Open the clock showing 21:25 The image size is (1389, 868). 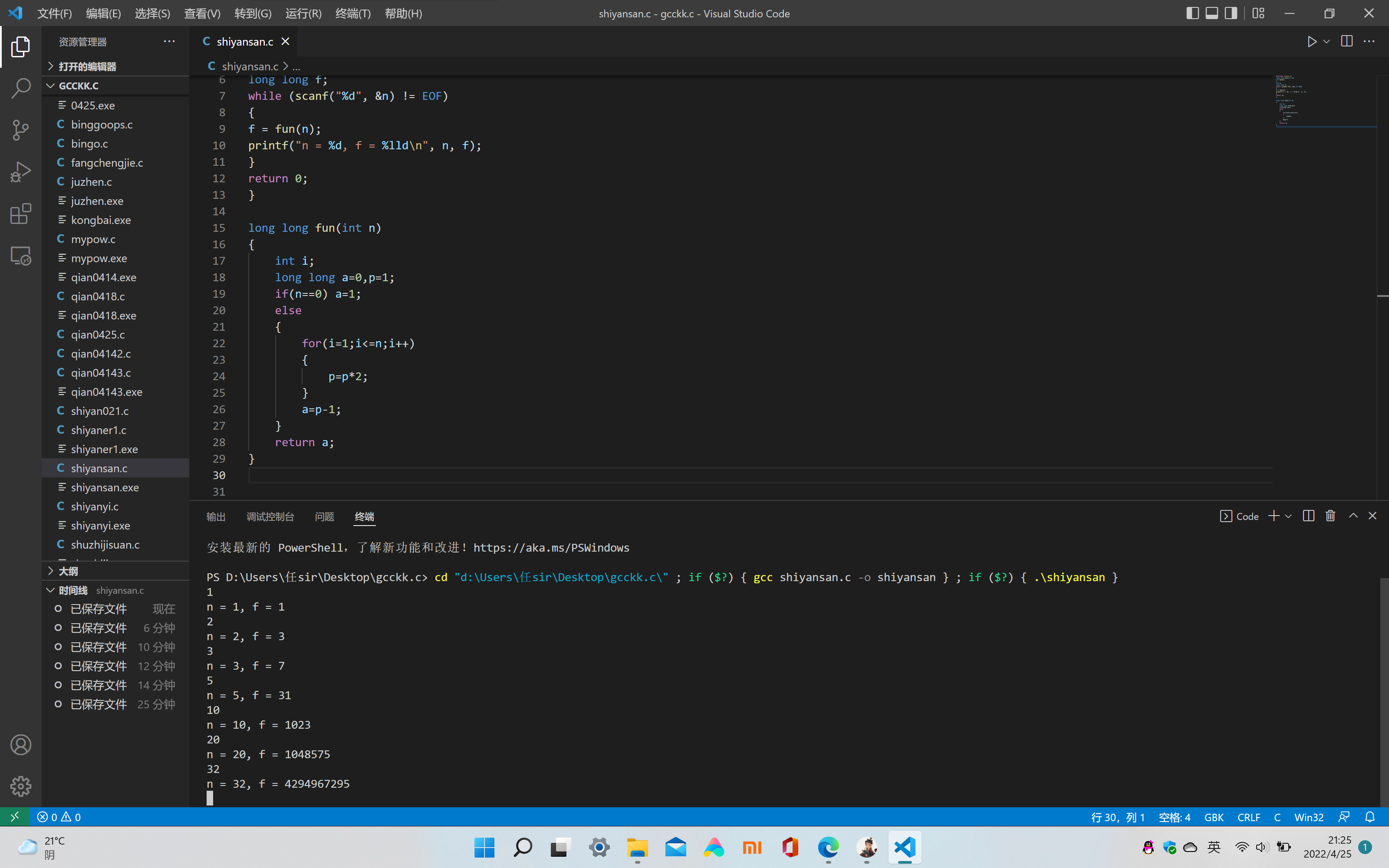click(x=1327, y=847)
